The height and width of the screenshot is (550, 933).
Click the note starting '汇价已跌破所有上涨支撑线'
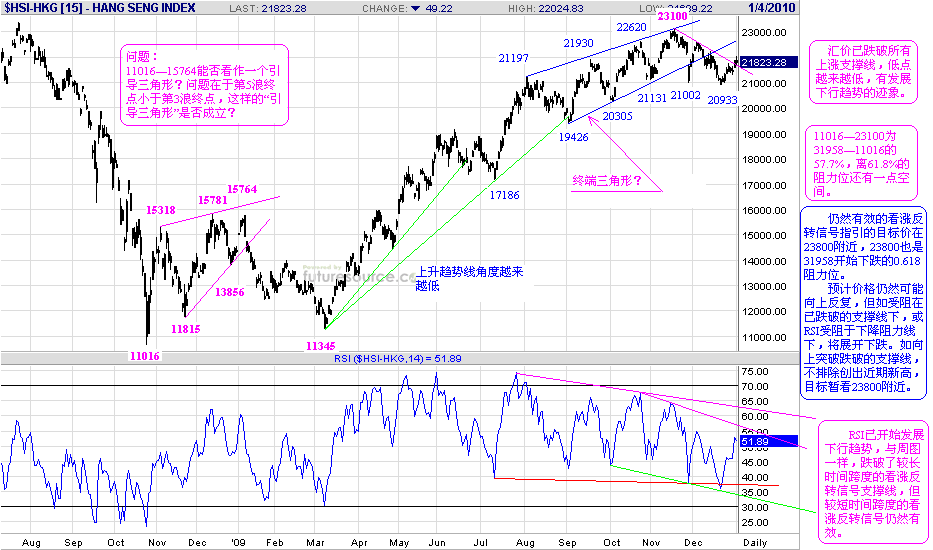point(863,73)
